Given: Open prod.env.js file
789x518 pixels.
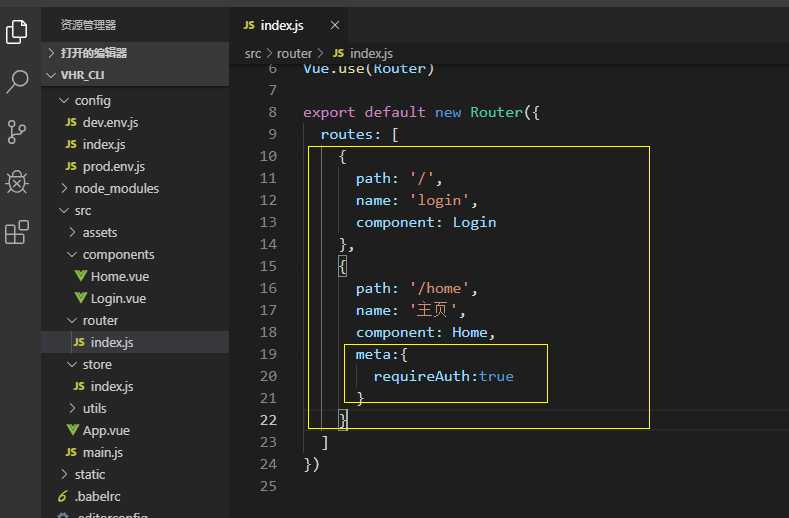Looking at the screenshot, I should [x=135, y=167].
